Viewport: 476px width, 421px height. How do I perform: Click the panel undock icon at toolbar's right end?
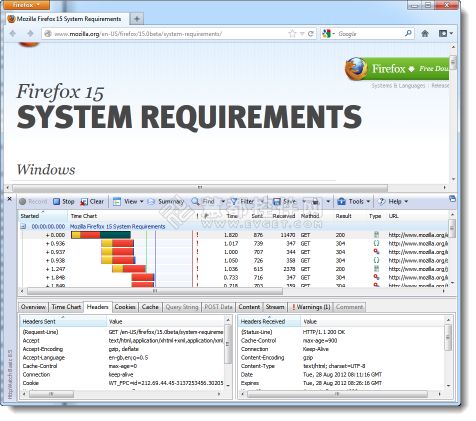click(452, 199)
